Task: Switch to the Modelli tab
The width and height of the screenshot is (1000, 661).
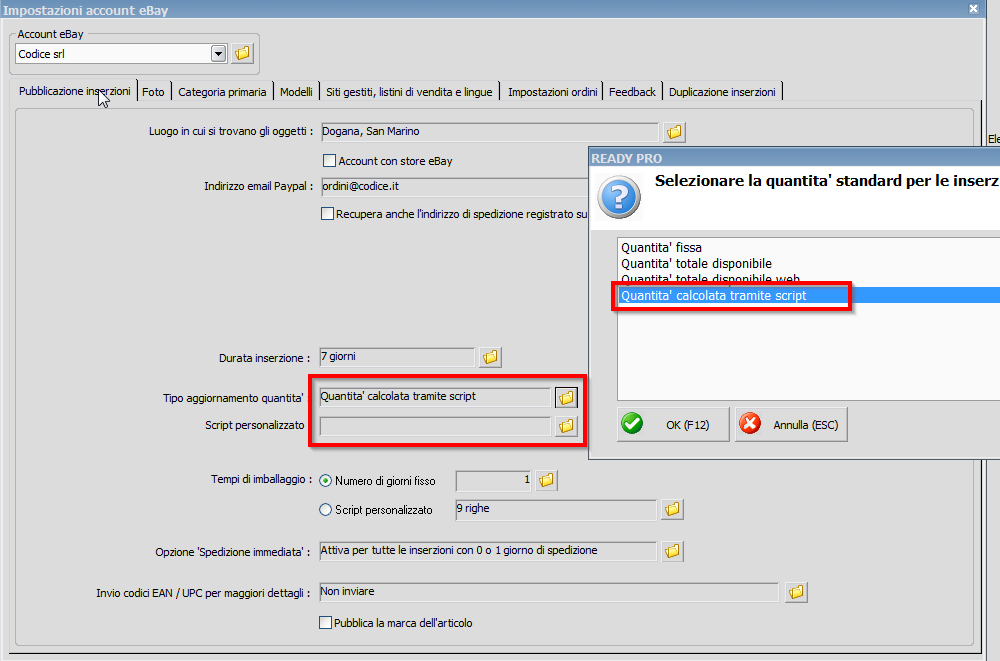Action: tap(296, 92)
